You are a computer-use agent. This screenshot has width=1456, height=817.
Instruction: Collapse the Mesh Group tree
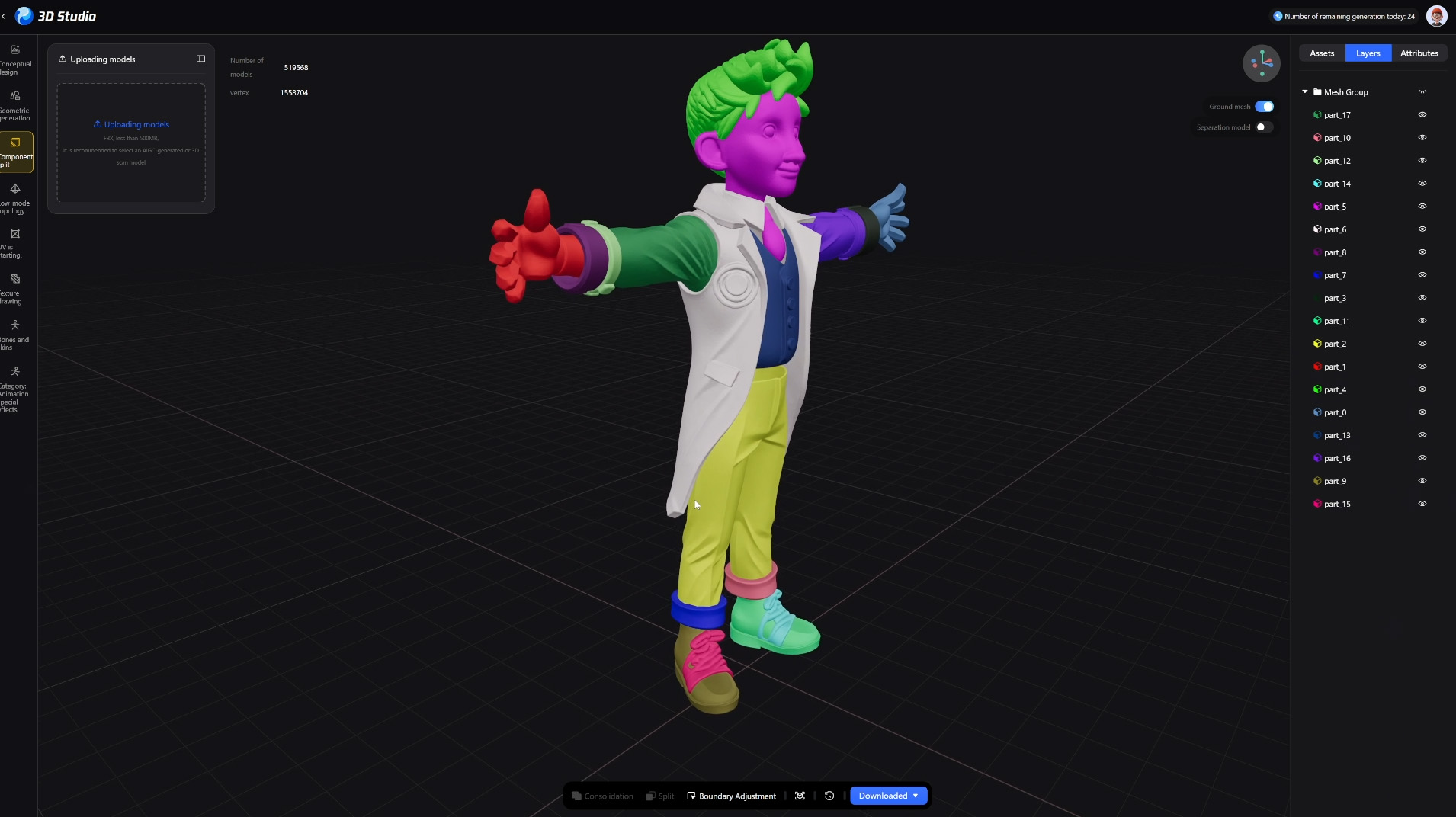coord(1305,92)
